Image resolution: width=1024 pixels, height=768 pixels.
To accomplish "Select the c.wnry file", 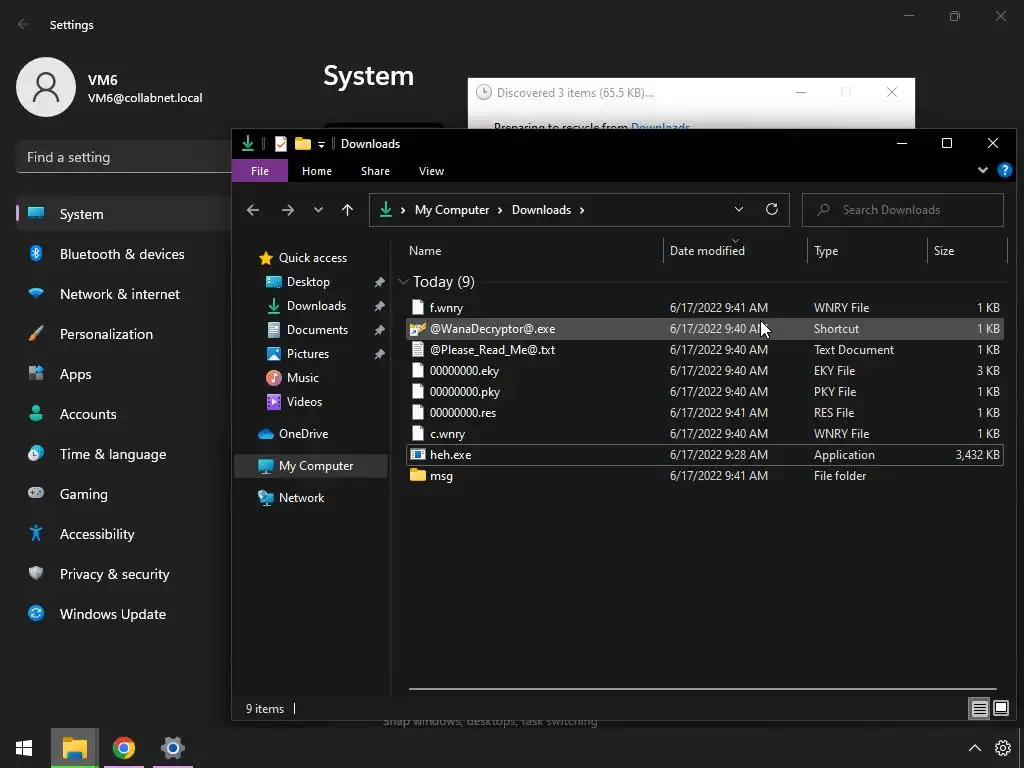I will point(705,434).
